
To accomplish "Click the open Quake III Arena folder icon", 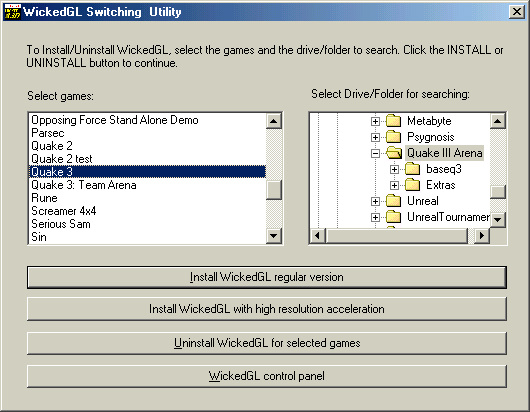I will coord(394,153).
